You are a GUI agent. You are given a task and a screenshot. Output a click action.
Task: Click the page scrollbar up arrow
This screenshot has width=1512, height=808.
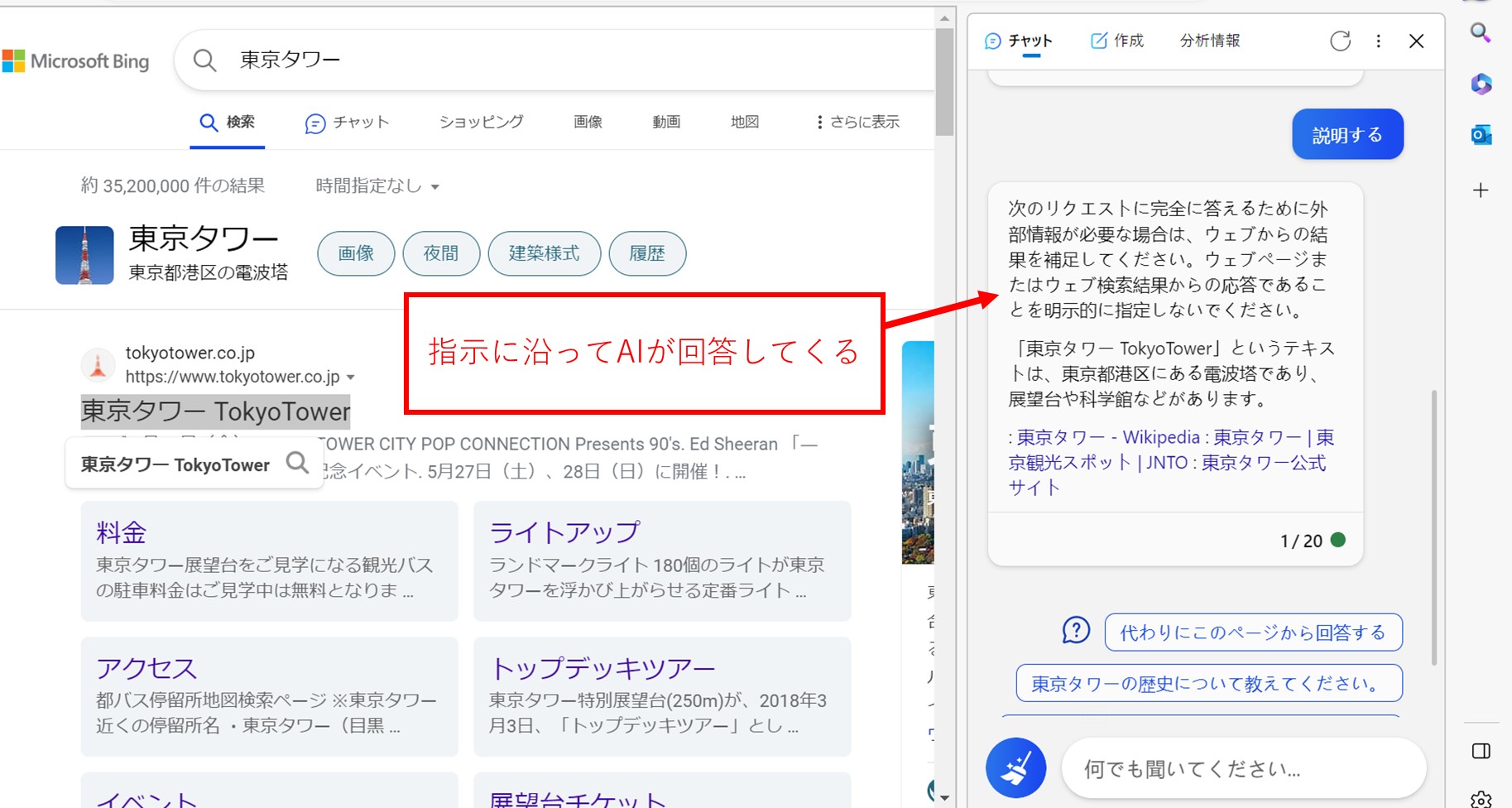point(944,17)
